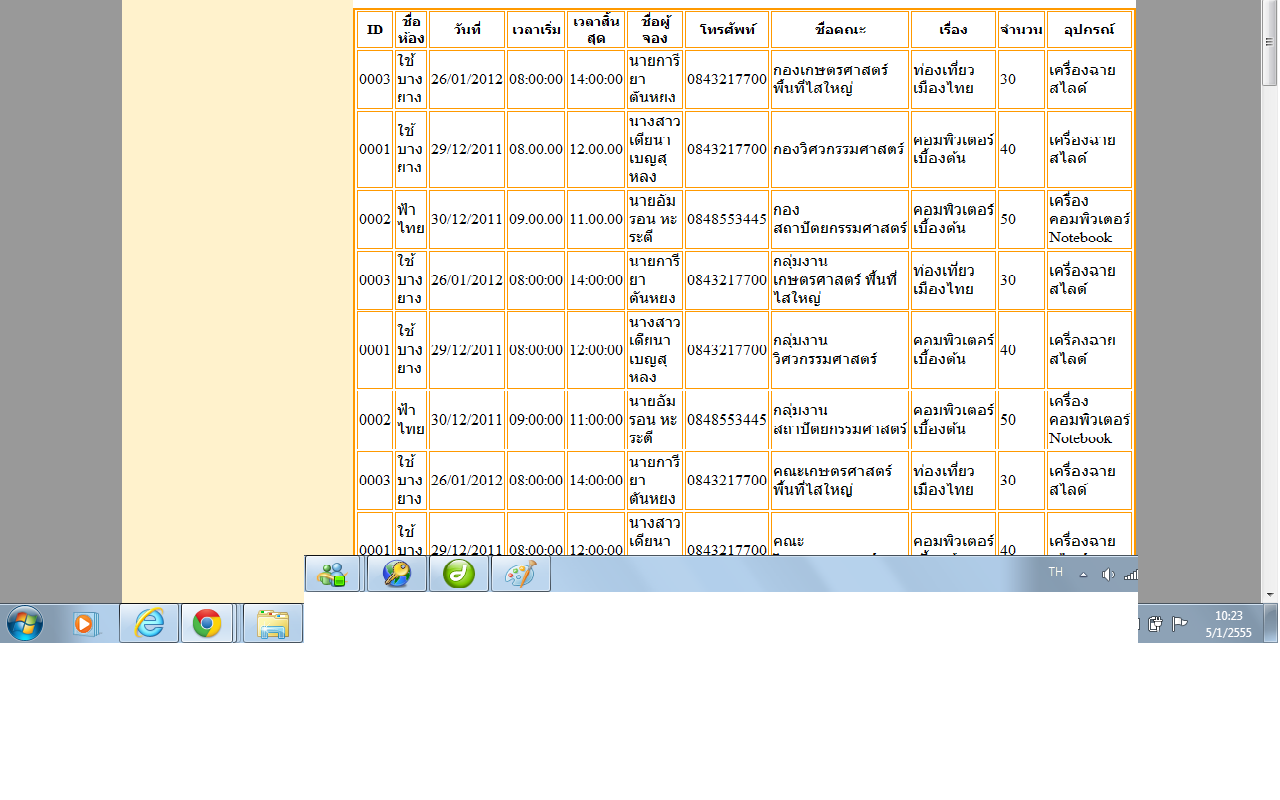Select the cell คณะเกษตรศาสตร์ พื้นที่ไสใหญ่

coord(840,480)
